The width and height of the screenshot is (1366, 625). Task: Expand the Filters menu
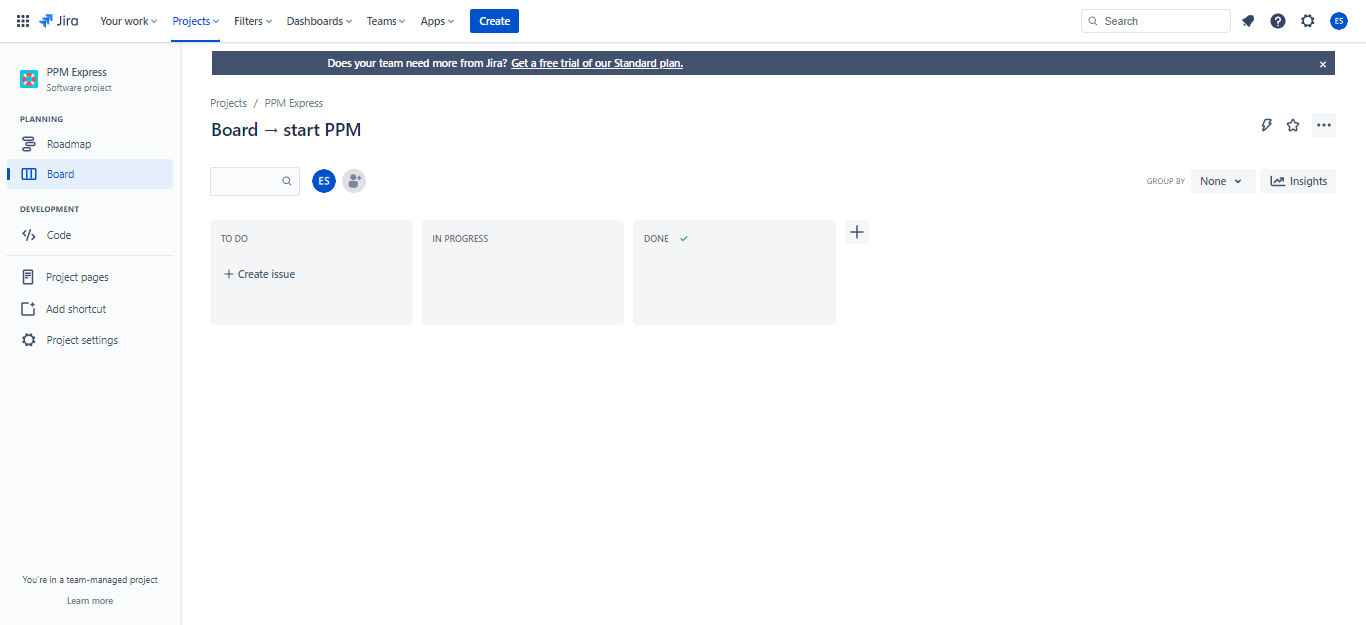(x=253, y=21)
